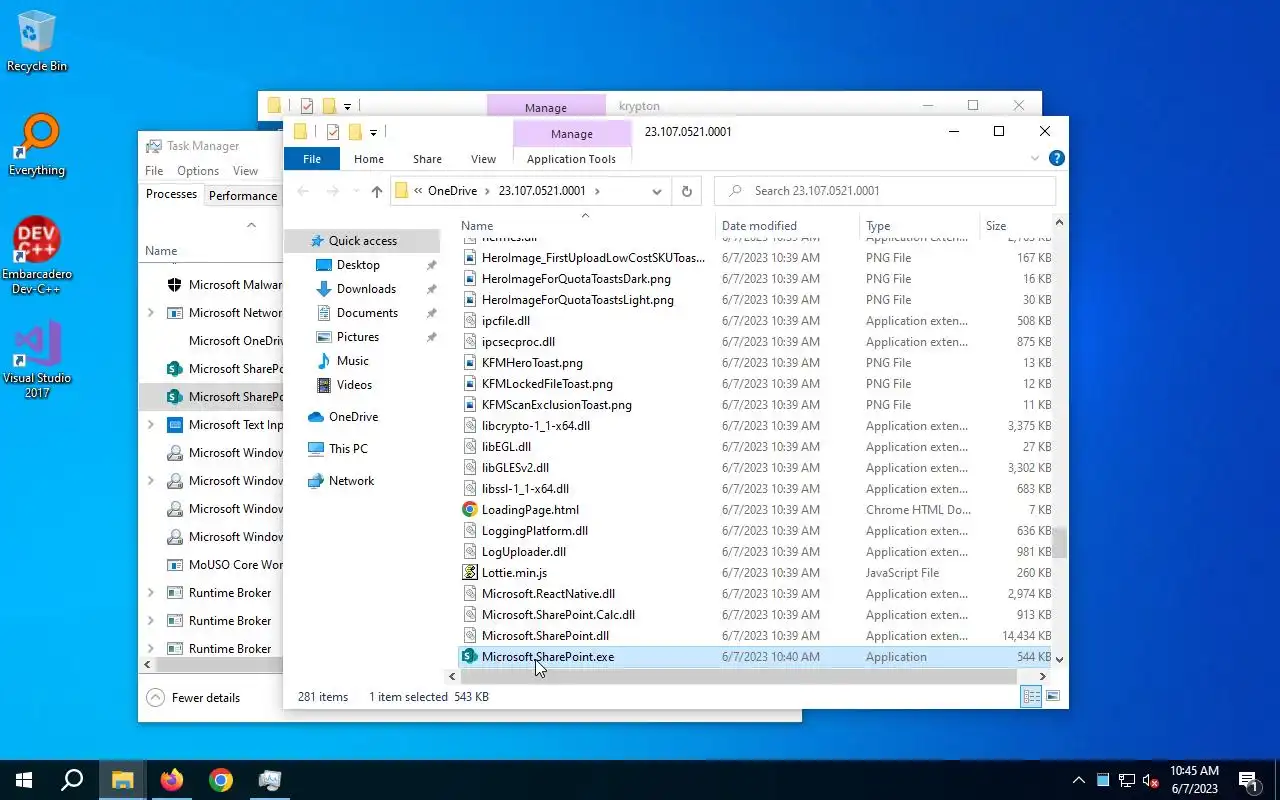Click the search box for 23.107.0521.0001

(x=885, y=191)
